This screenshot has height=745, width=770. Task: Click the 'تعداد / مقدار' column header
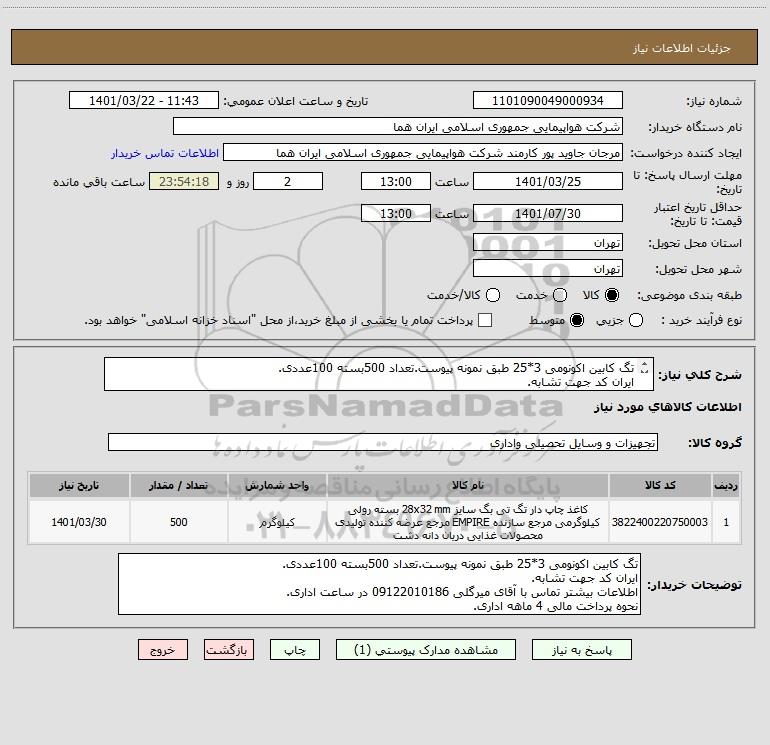point(179,486)
